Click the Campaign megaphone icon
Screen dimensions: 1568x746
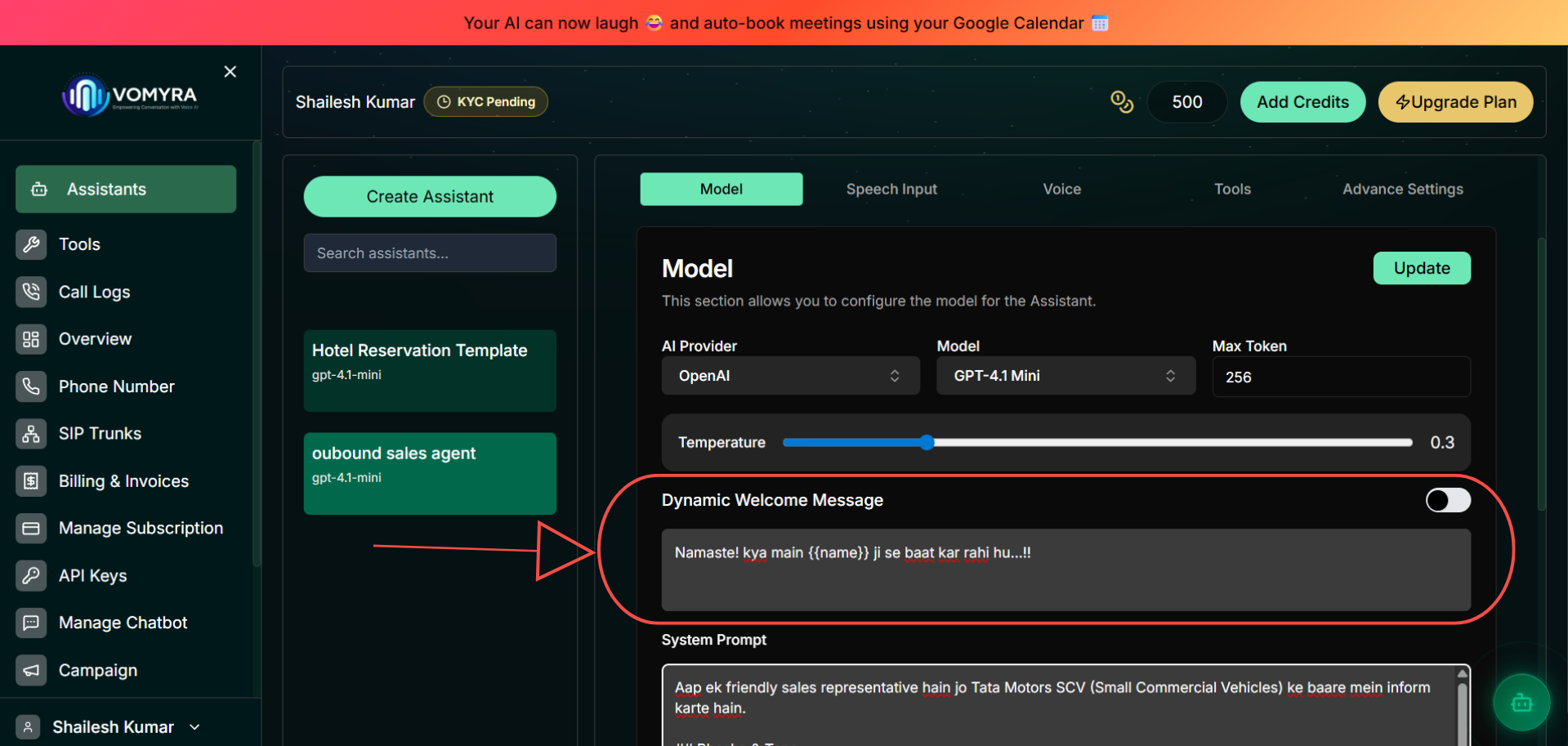point(31,670)
